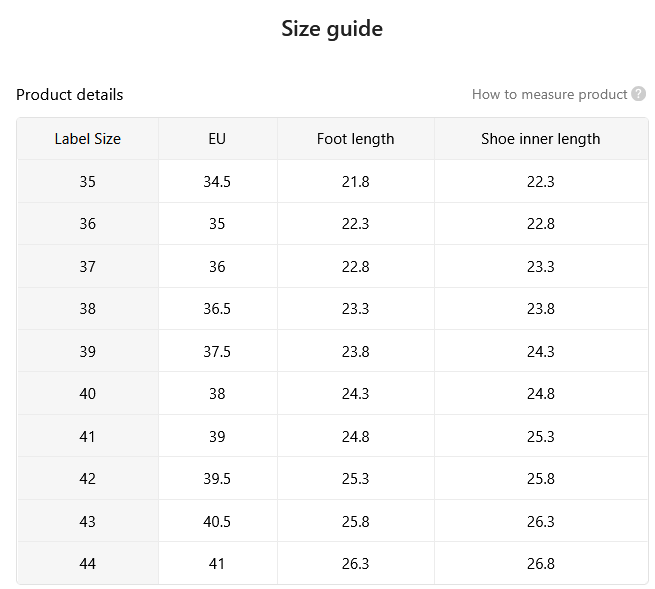Click shoe inner length 26.8 cell
This screenshot has height=589, width=655.
click(x=541, y=564)
